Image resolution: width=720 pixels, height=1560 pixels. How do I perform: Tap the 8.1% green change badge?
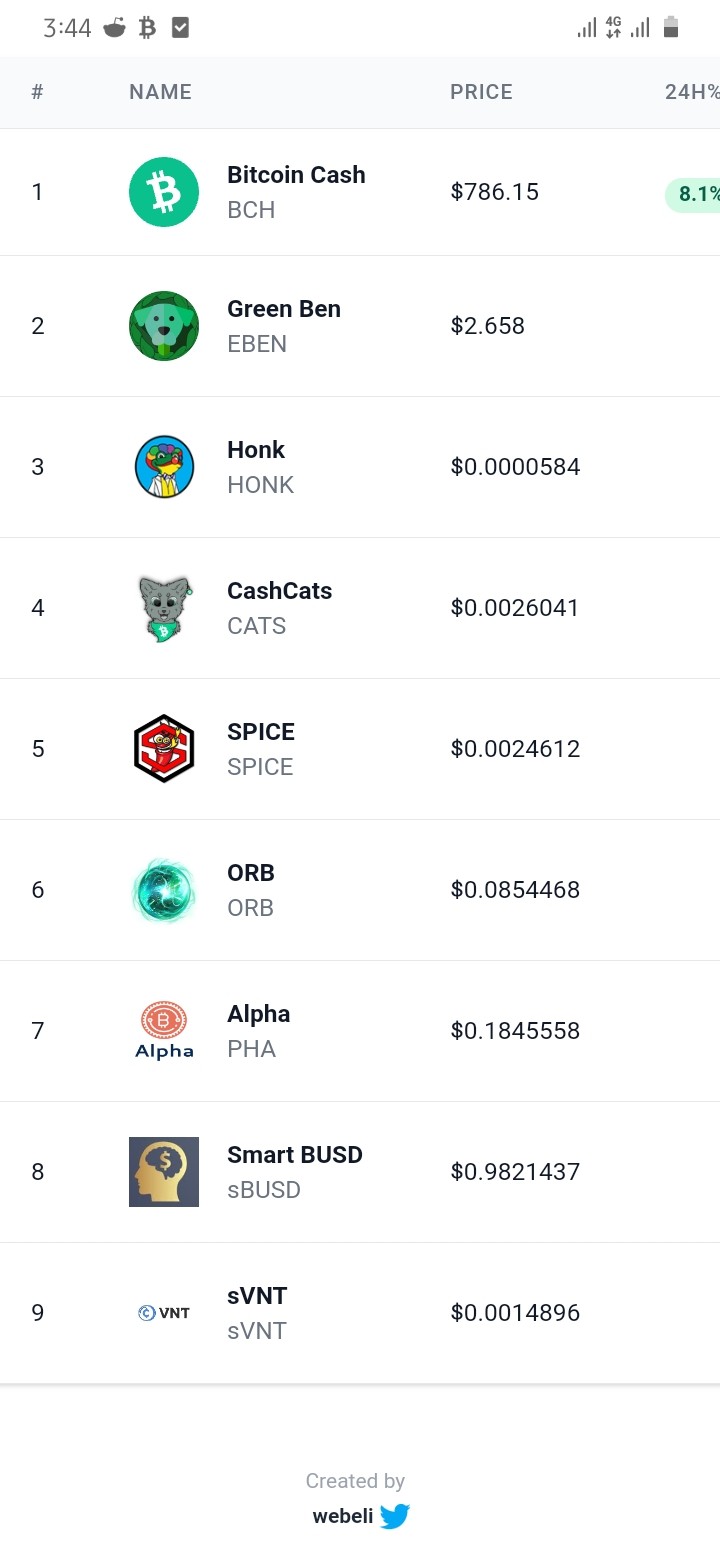[693, 194]
